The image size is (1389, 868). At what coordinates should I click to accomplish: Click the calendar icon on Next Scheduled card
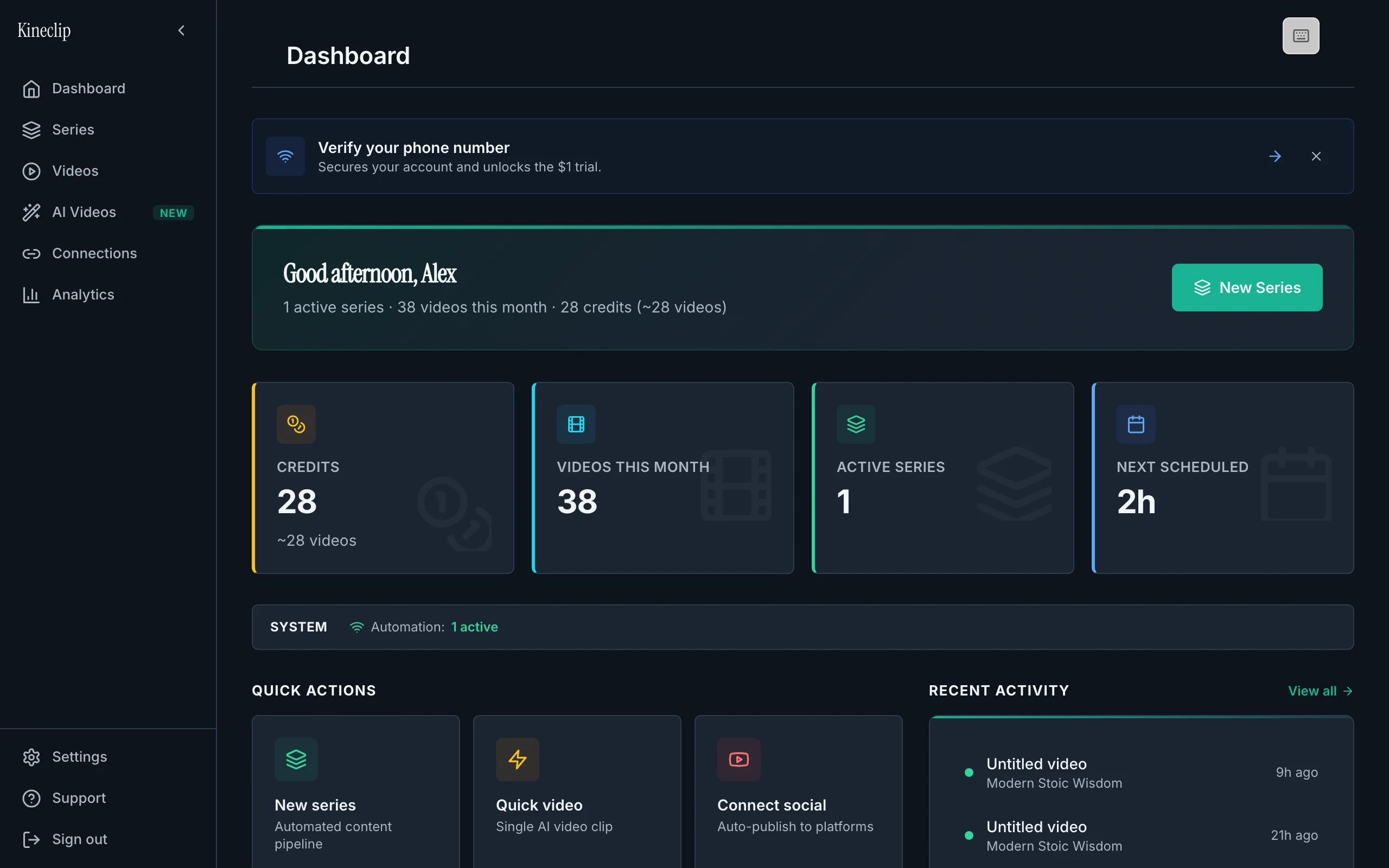(x=1136, y=424)
